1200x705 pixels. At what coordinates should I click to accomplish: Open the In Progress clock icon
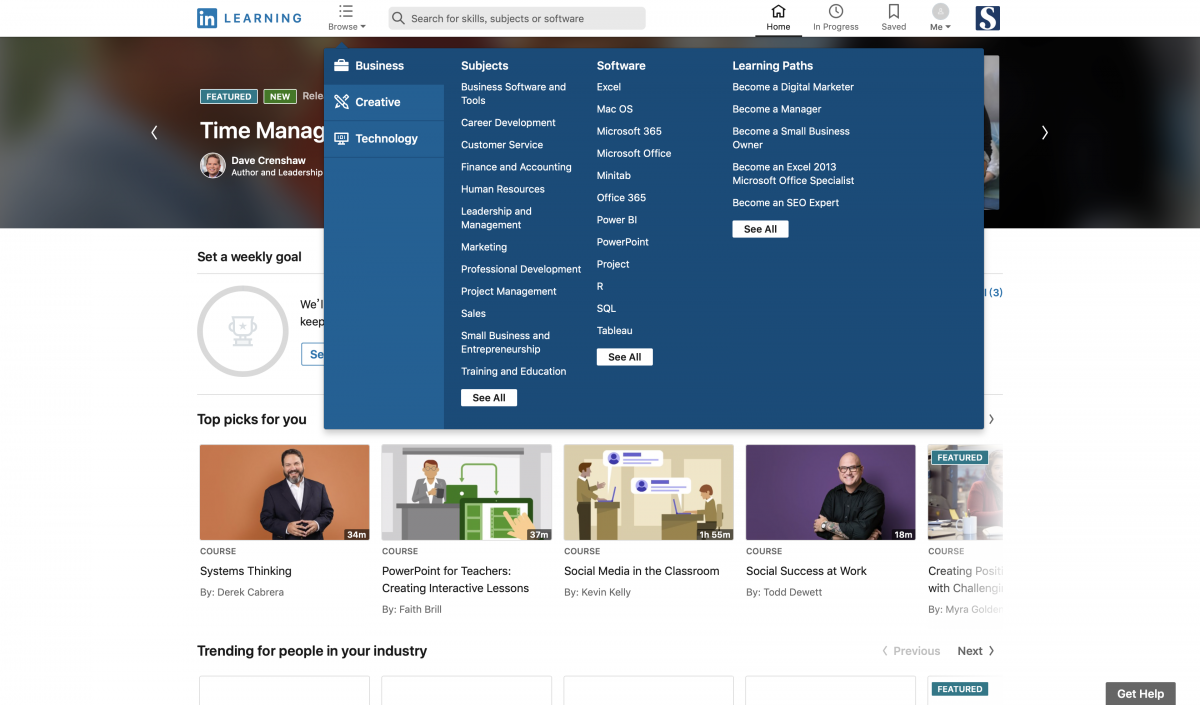[x=835, y=12]
